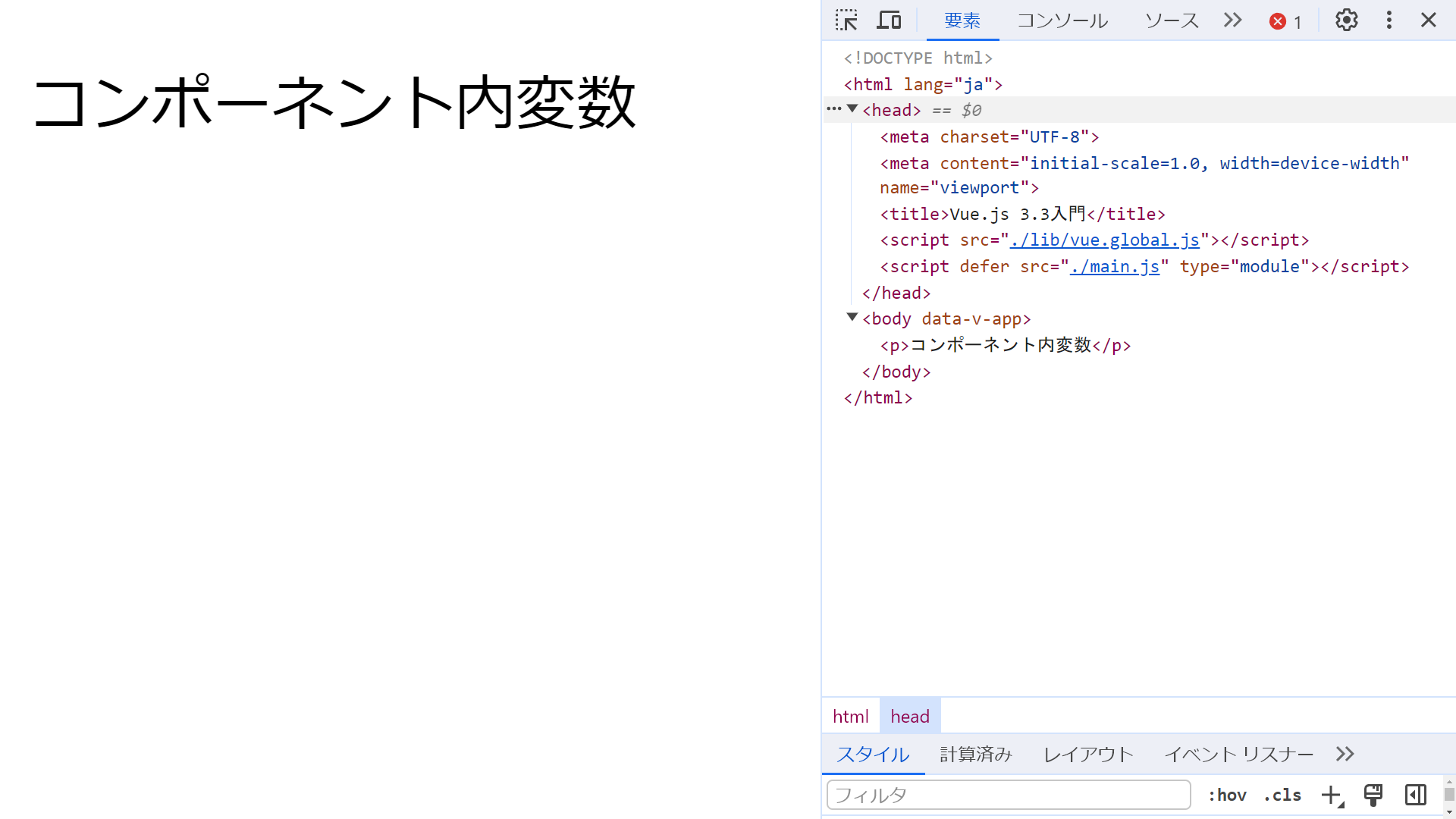Toggle device toolbar emulation icon
Screen dimensions: 1456x819
pos(889,20)
